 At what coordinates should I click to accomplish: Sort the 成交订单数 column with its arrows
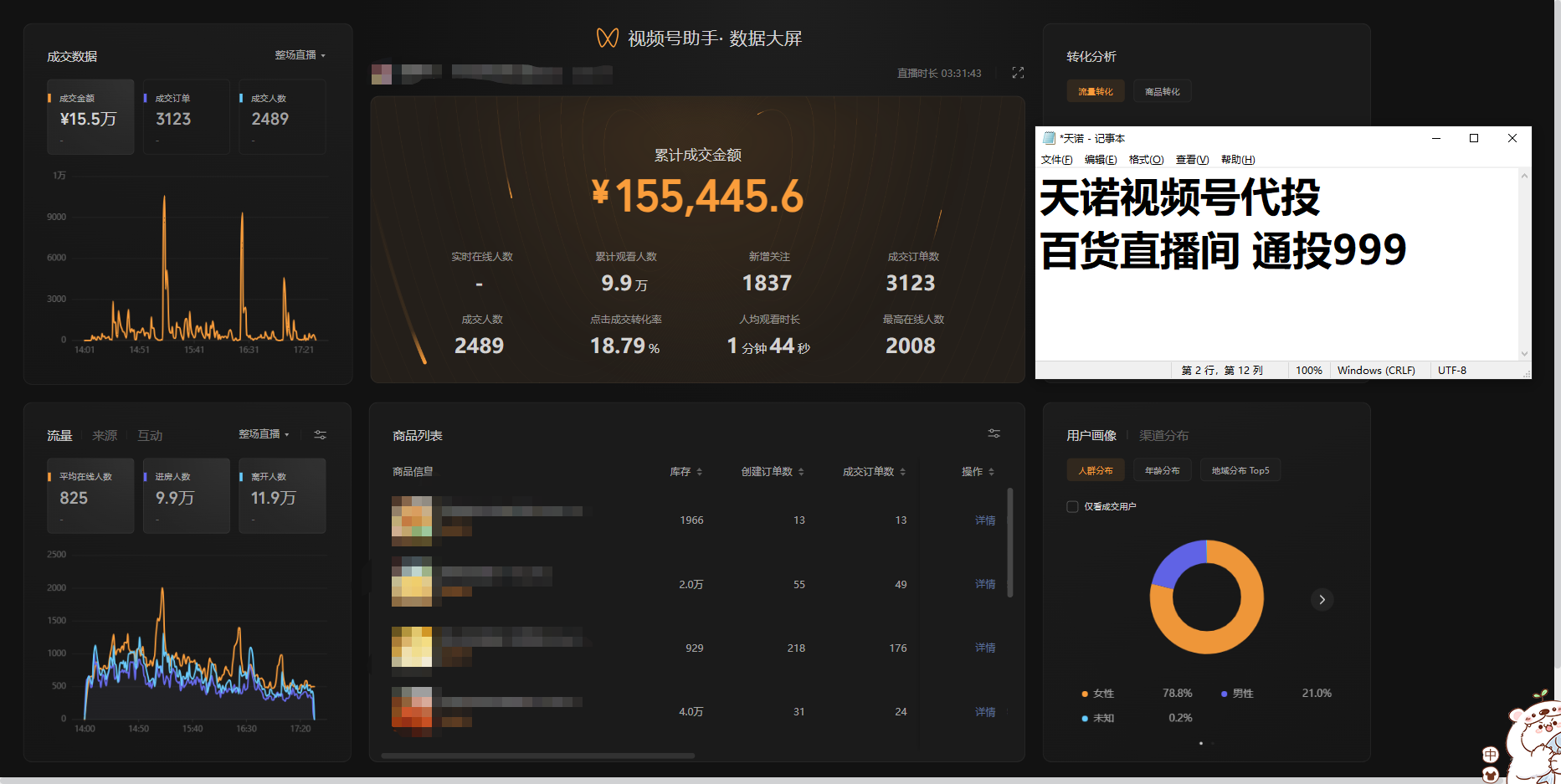[x=902, y=472]
